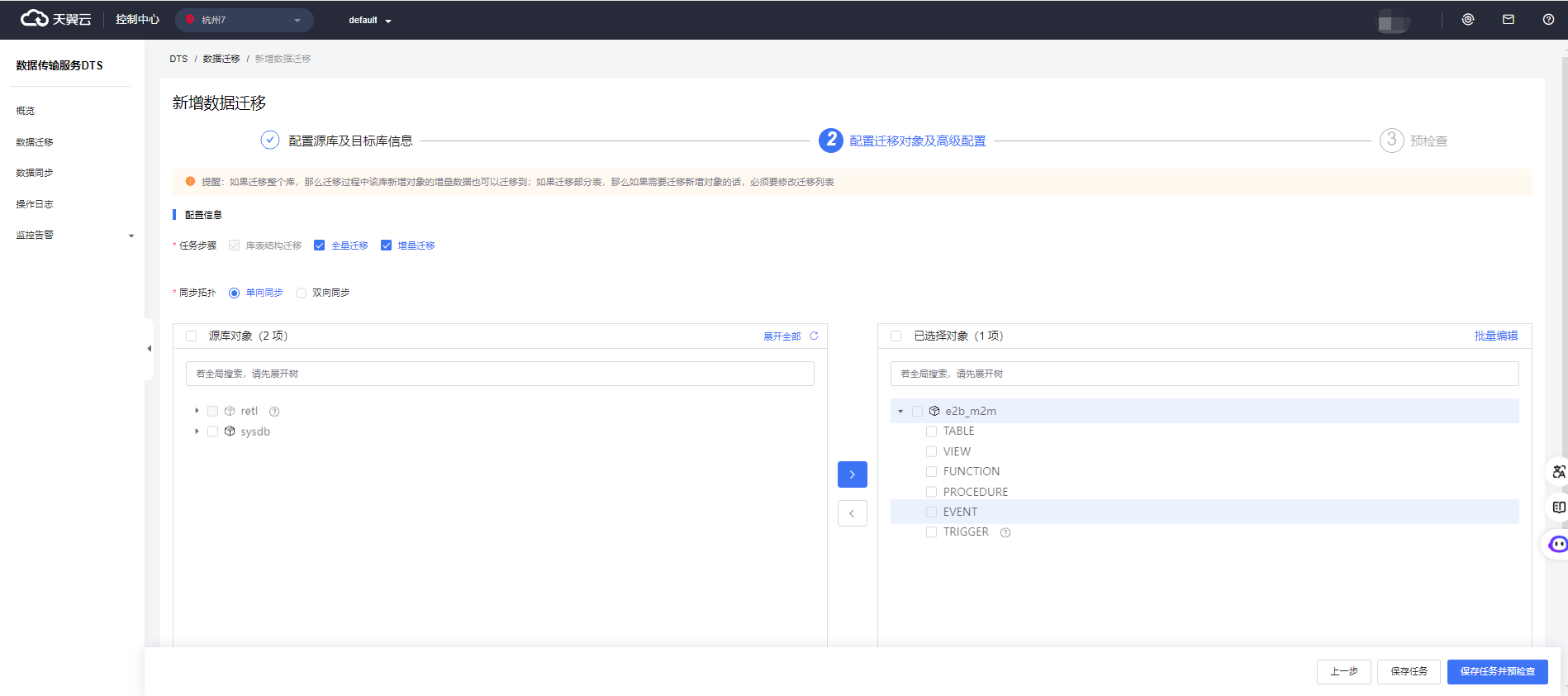Move objects back left with arrow button

853,513
